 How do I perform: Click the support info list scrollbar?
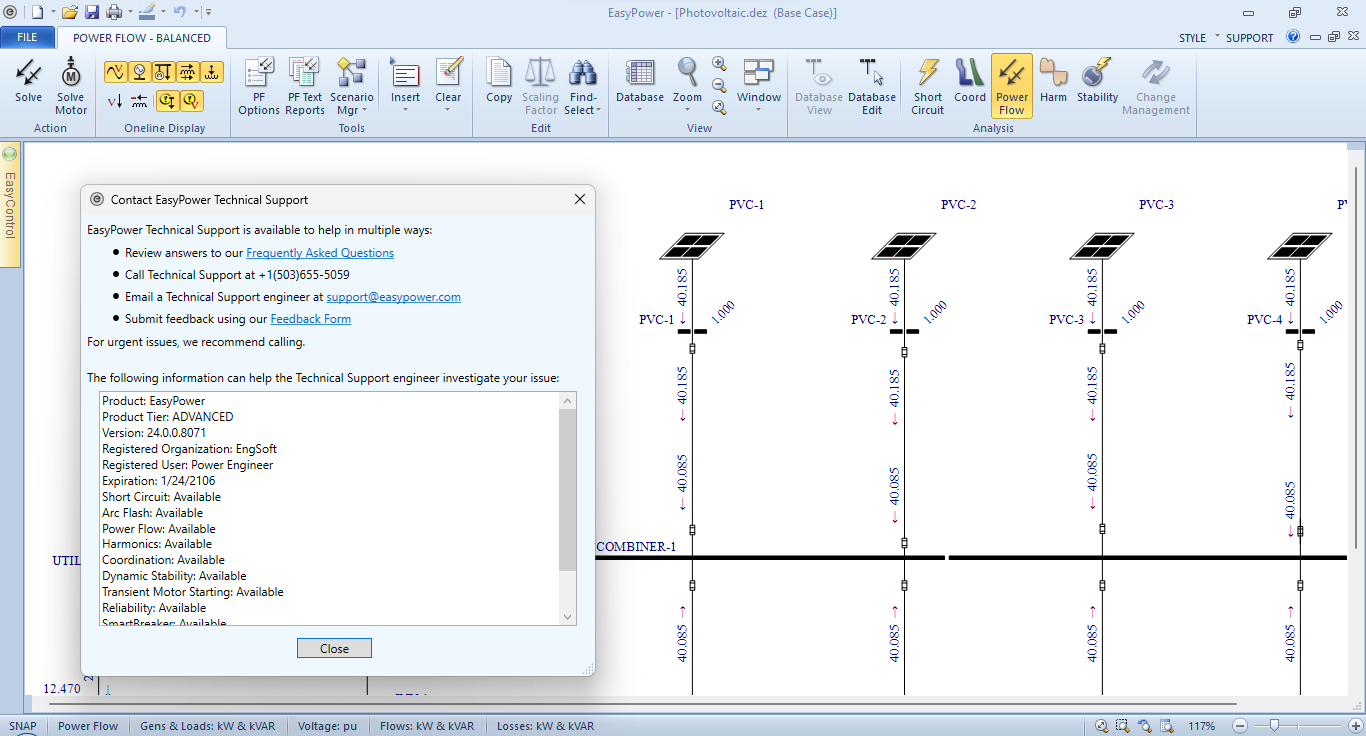tap(567, 490)
